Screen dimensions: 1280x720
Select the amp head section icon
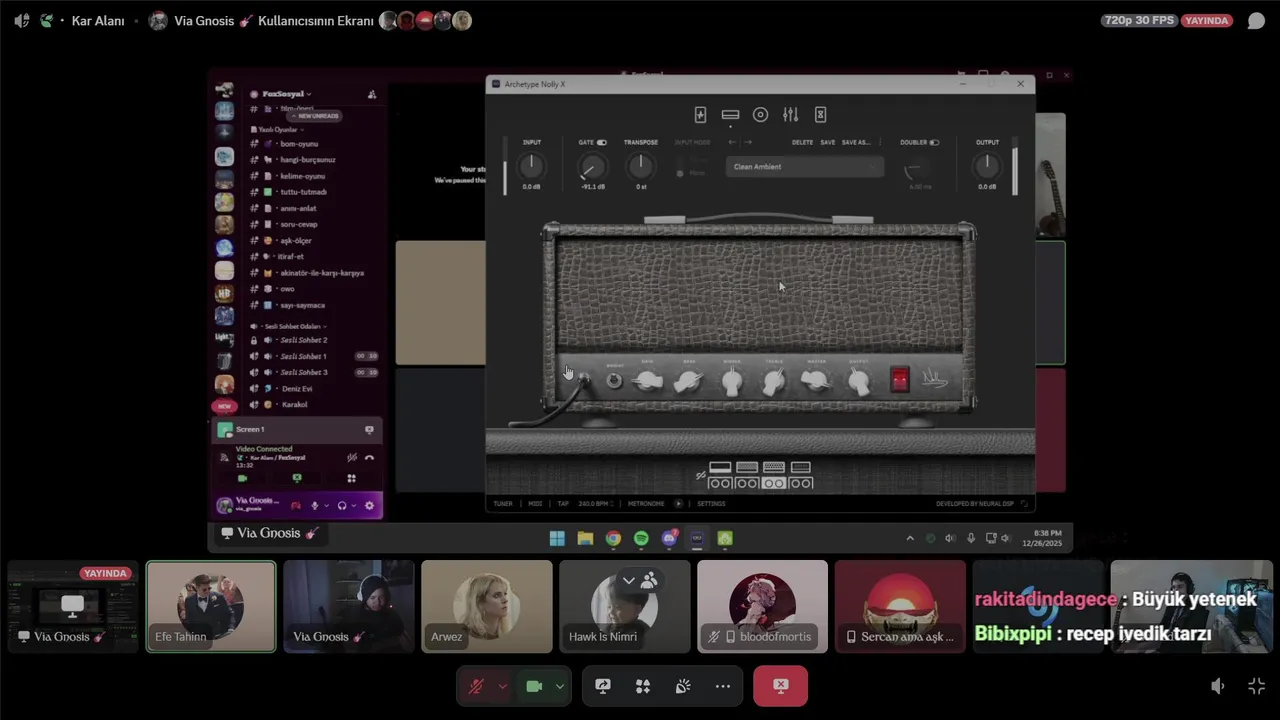(730, 115)
